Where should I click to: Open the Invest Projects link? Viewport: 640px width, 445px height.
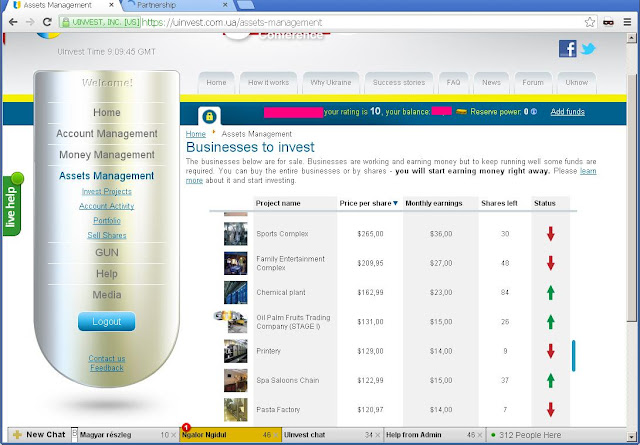tap(107, 191)
